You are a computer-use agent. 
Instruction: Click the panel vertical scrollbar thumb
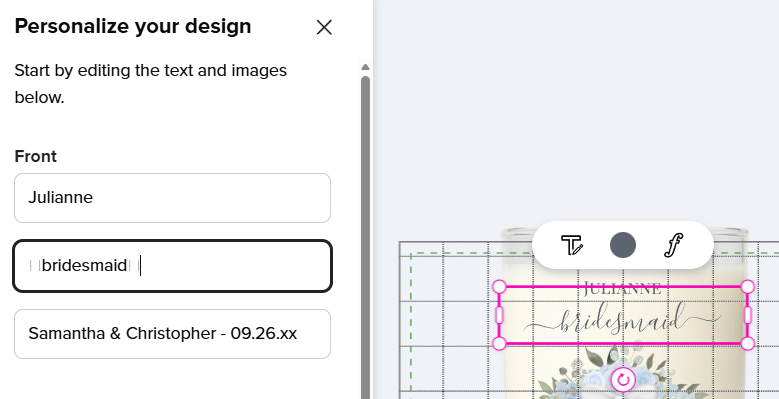tap(365, 237)
